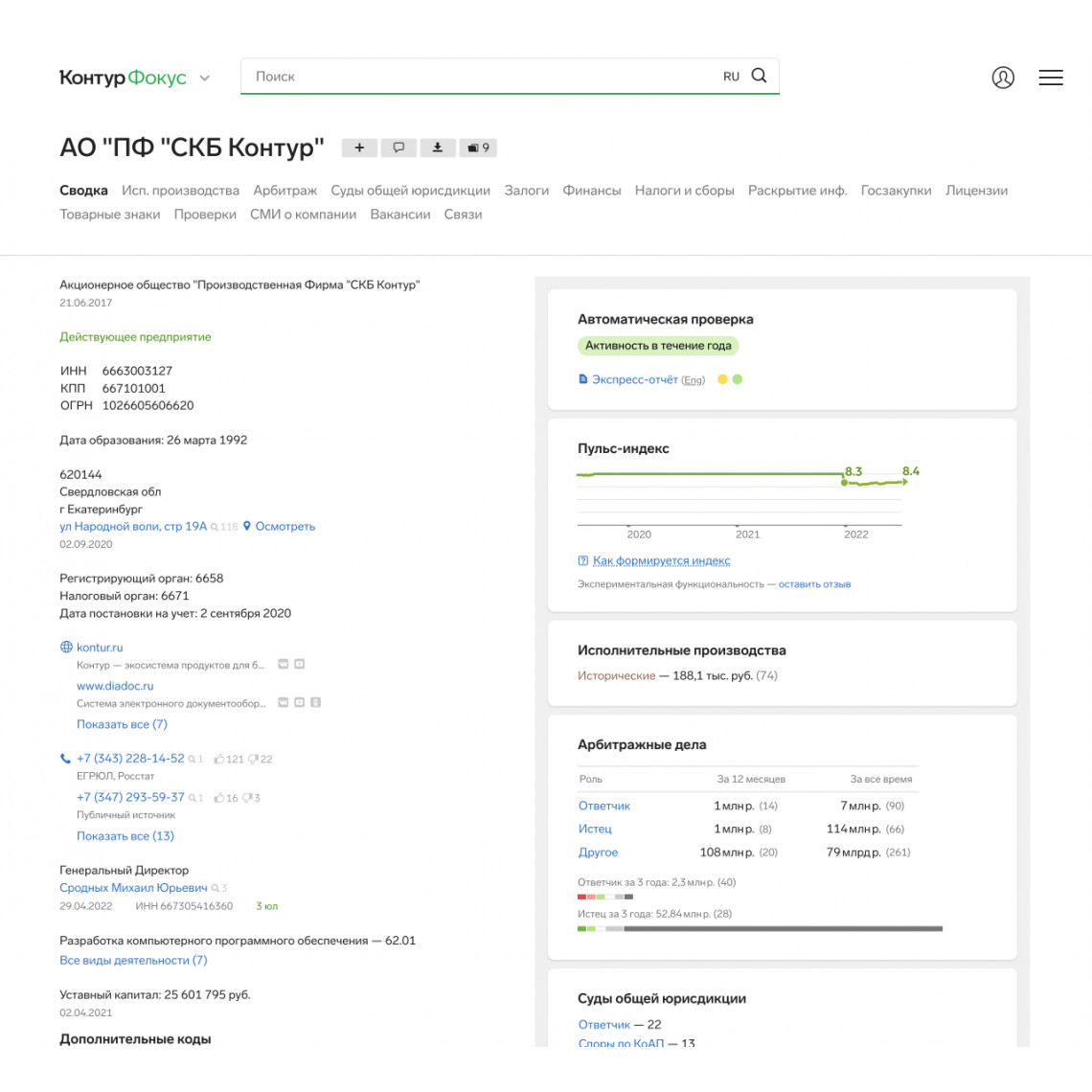Open the YouTube icon in the kontur.ru row
This screenshot has width=1092, height=1092.
300,665
